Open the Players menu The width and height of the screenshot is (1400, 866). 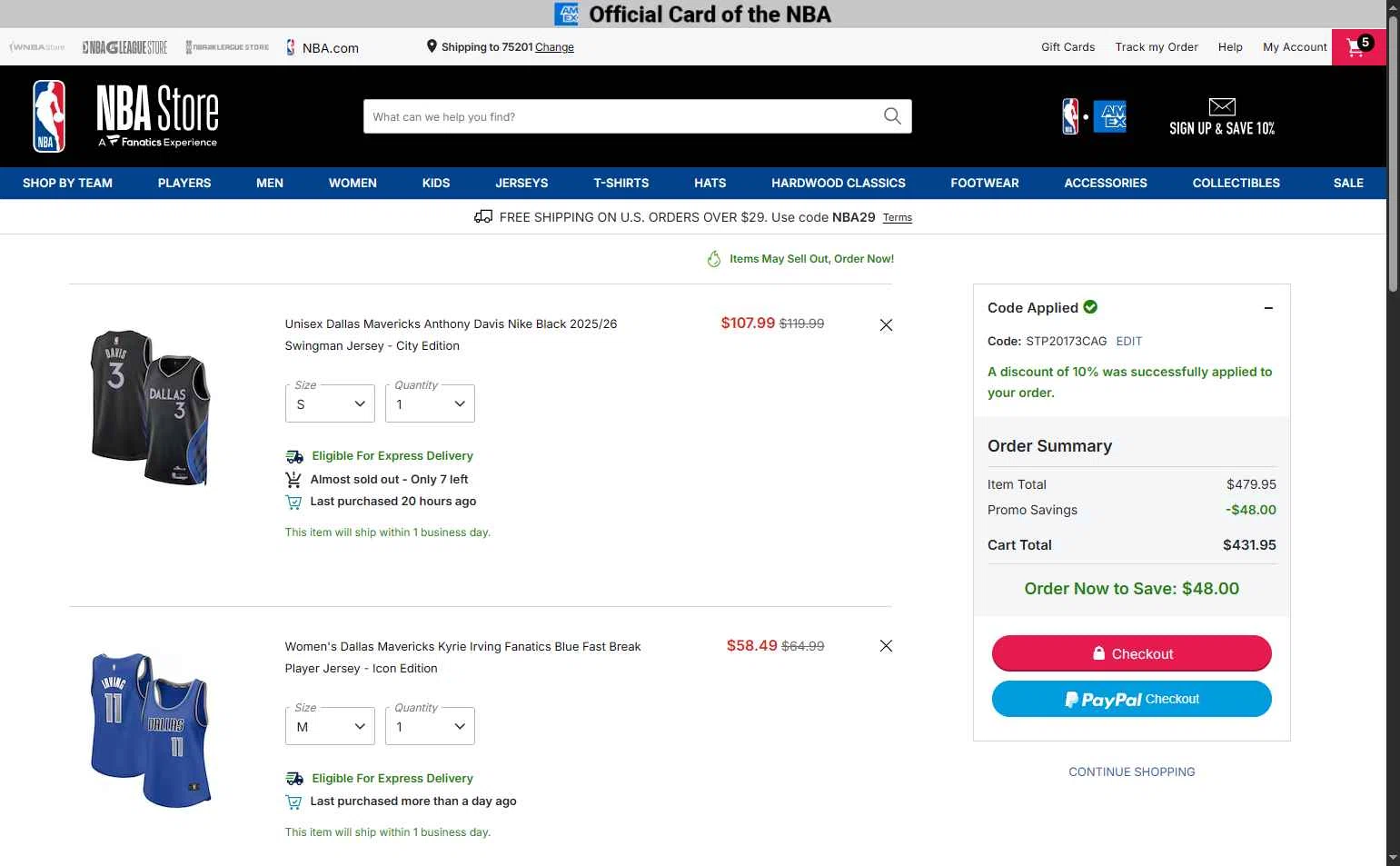(x=184, y=183)
